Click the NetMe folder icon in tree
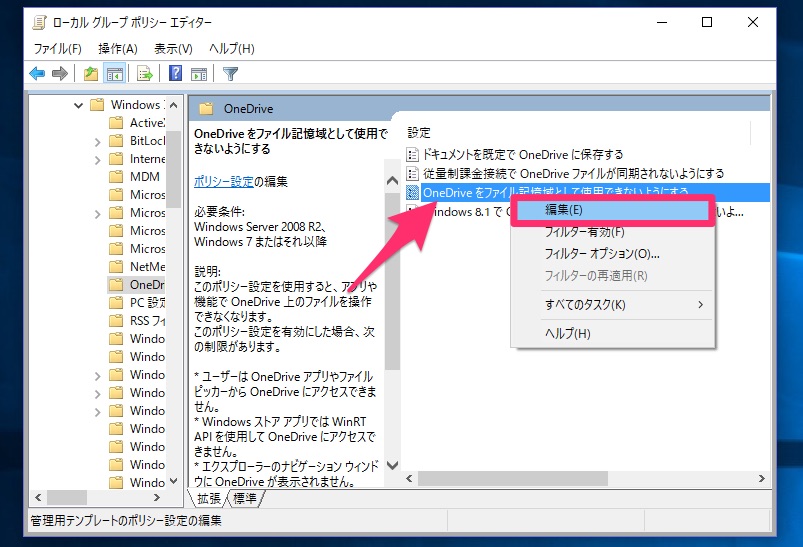 [116, 266]
